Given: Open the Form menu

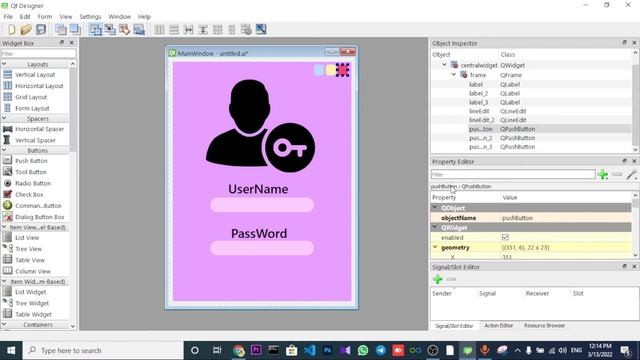Looking at the screenshot, I should (x=44, y=17).
